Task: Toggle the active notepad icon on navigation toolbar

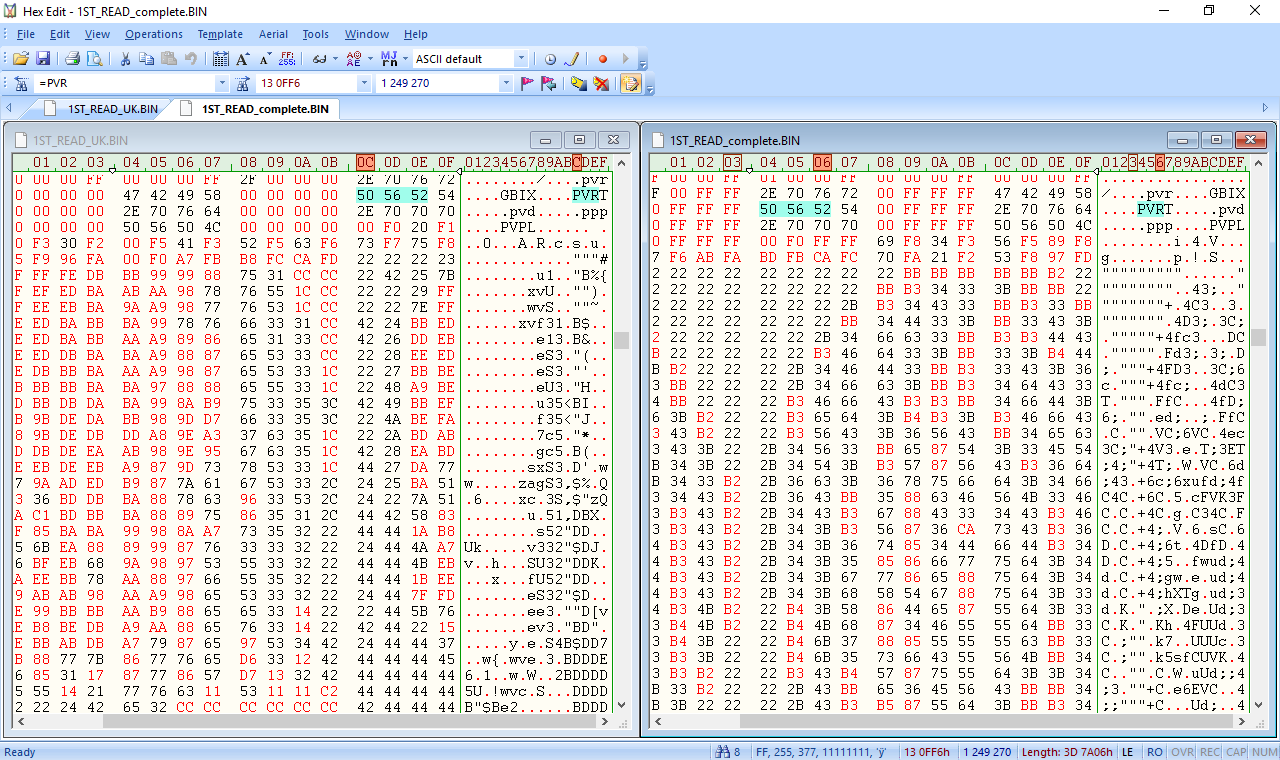Action: coord(631,83)
